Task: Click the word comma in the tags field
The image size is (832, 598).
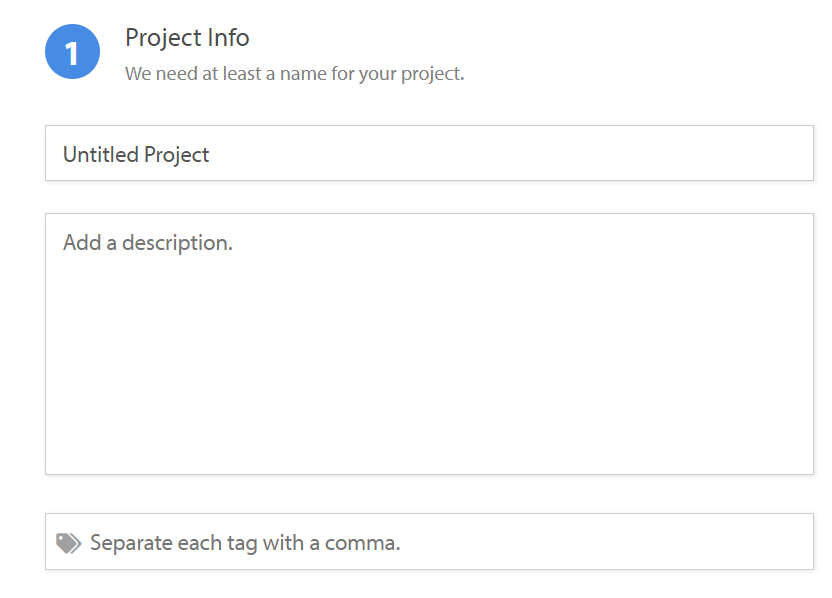Action: tap(362, 544)
